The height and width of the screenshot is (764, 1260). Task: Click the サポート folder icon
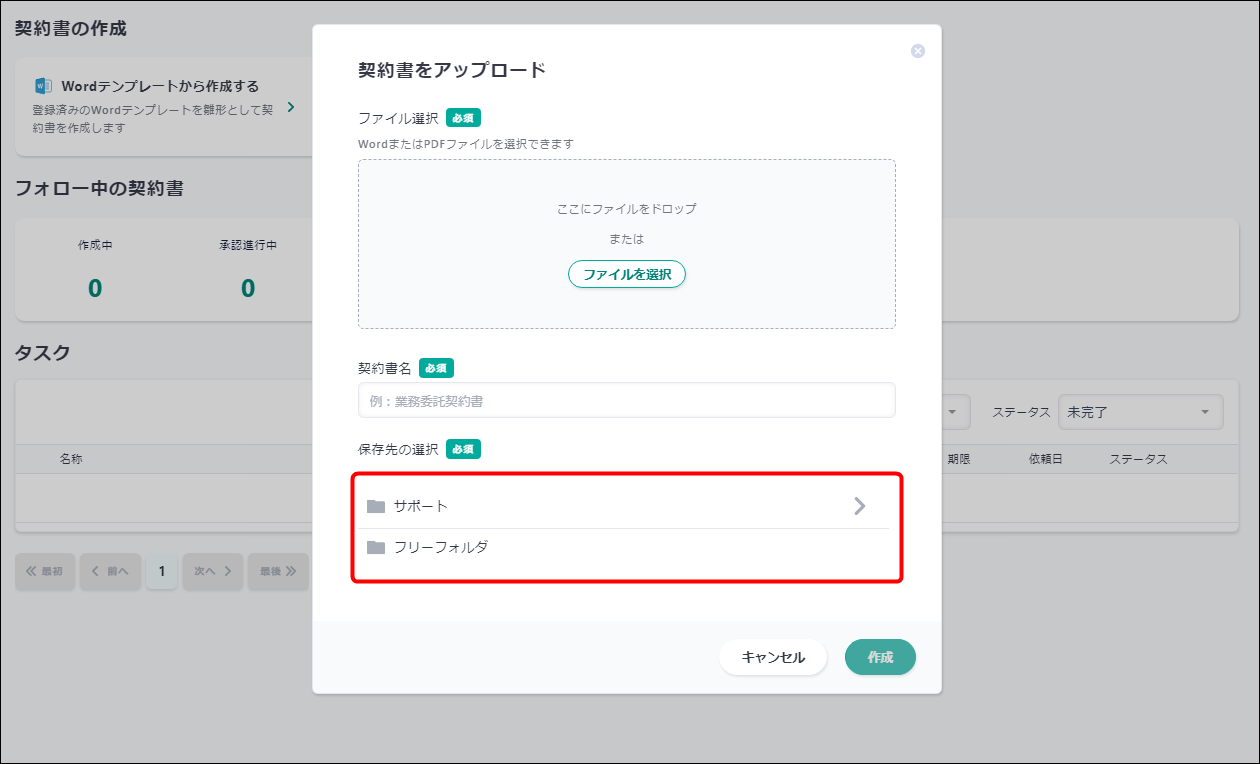pos(376,506)
